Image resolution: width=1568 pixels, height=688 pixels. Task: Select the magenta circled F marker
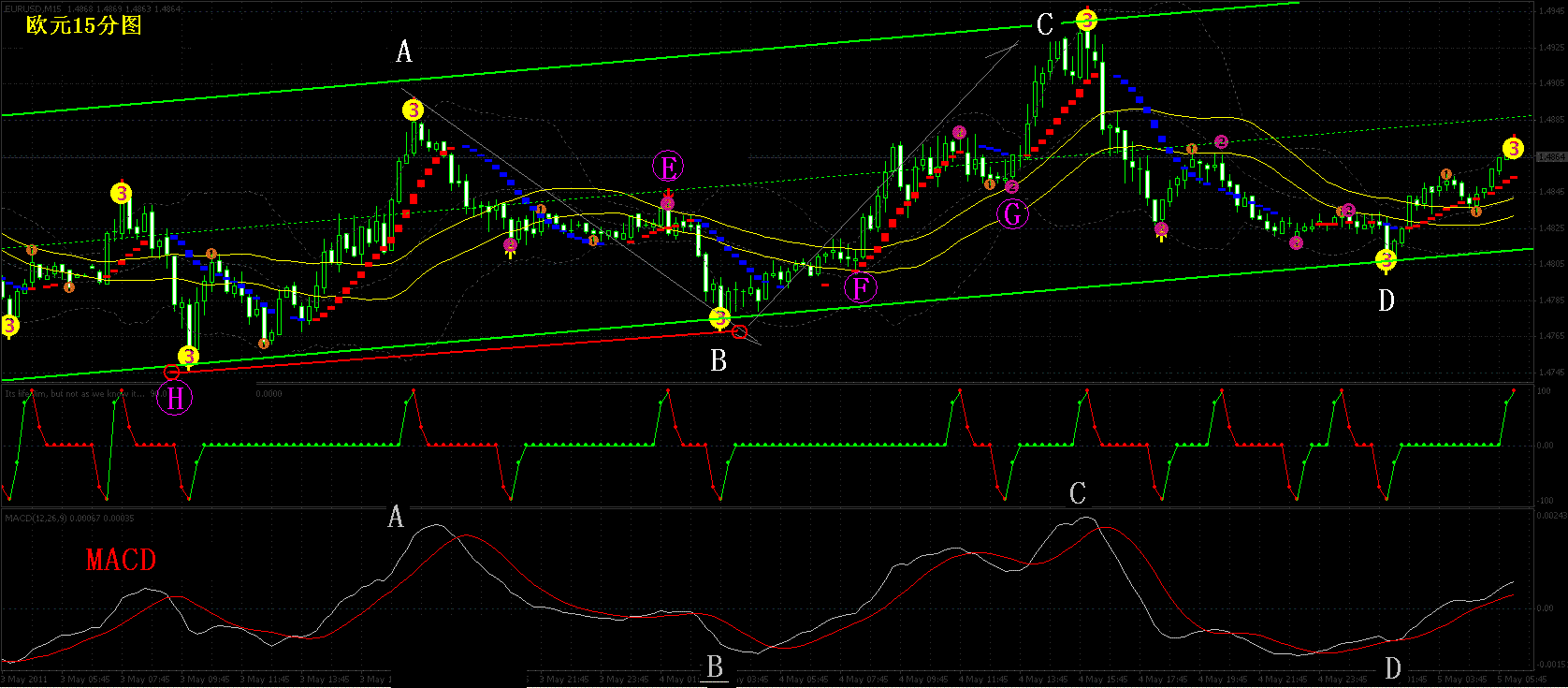[860, 287]
